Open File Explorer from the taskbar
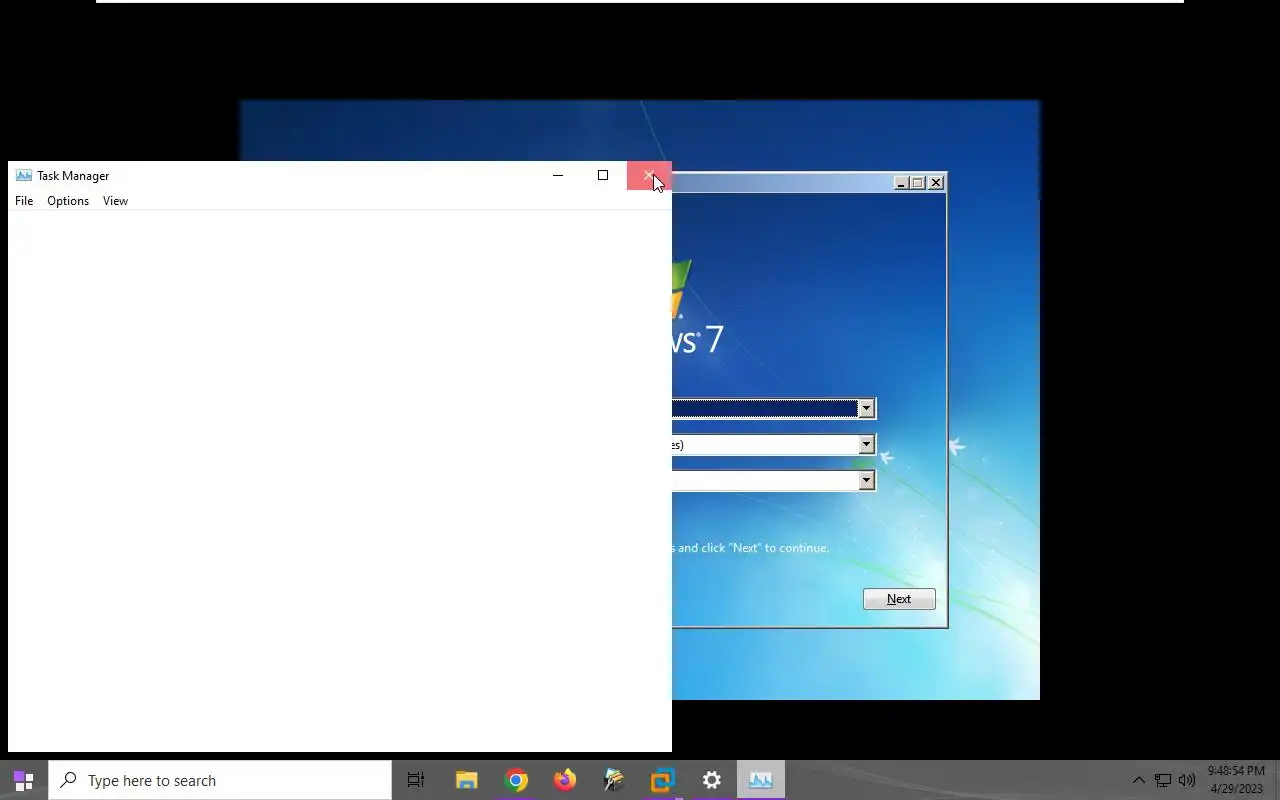This screenshot has width=1280, height=800. tap(466, 780)
